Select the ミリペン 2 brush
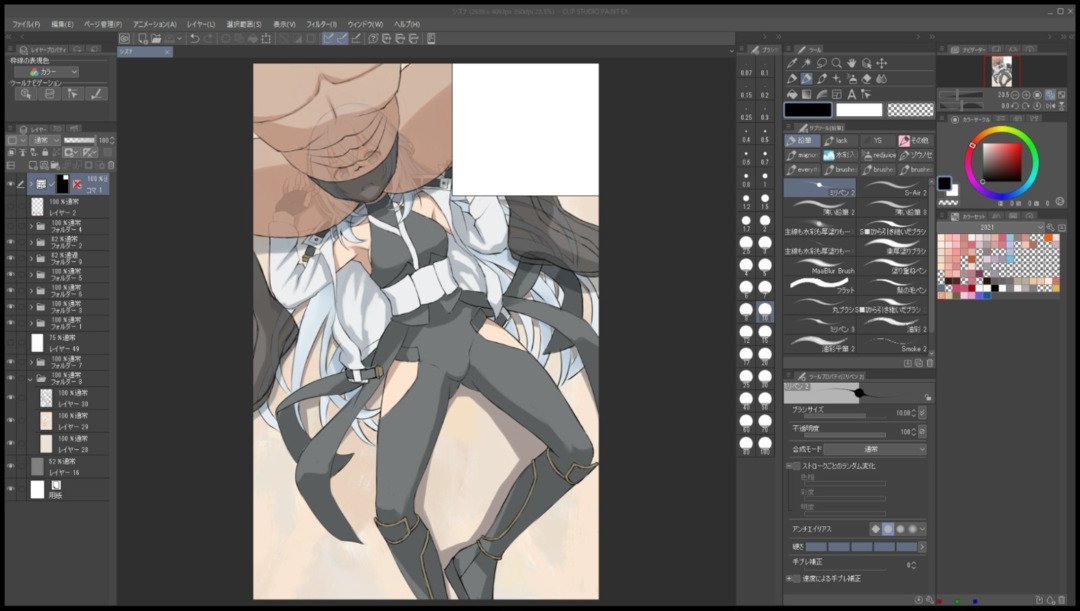Image resolution: width=1080 pixels, height=611 pixels. [x=820, y=190]
